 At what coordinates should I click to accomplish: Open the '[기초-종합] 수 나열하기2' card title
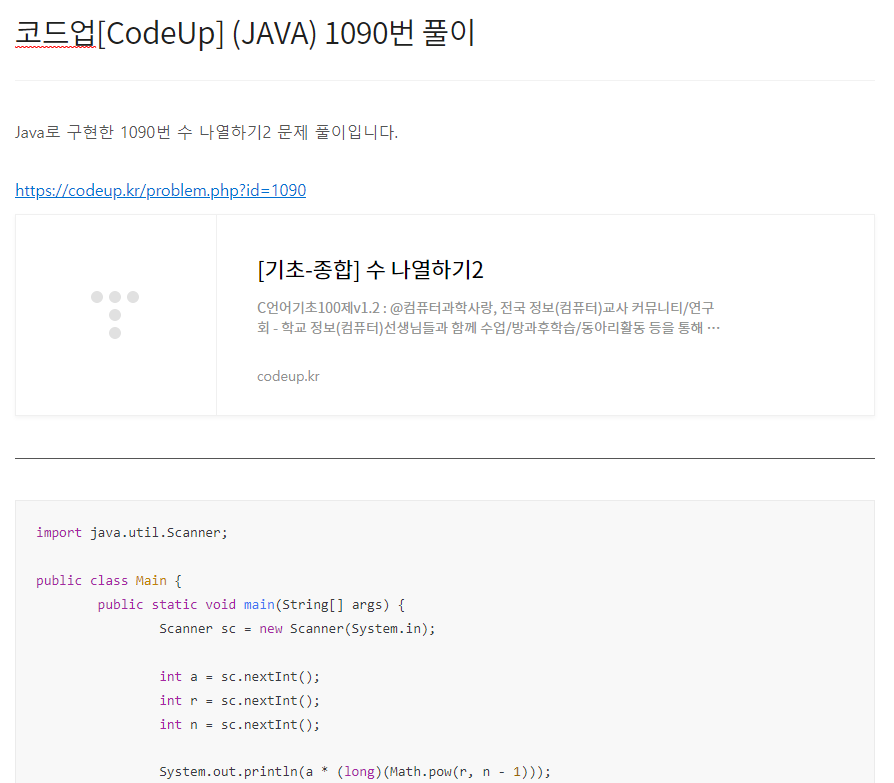click(370, 270)
